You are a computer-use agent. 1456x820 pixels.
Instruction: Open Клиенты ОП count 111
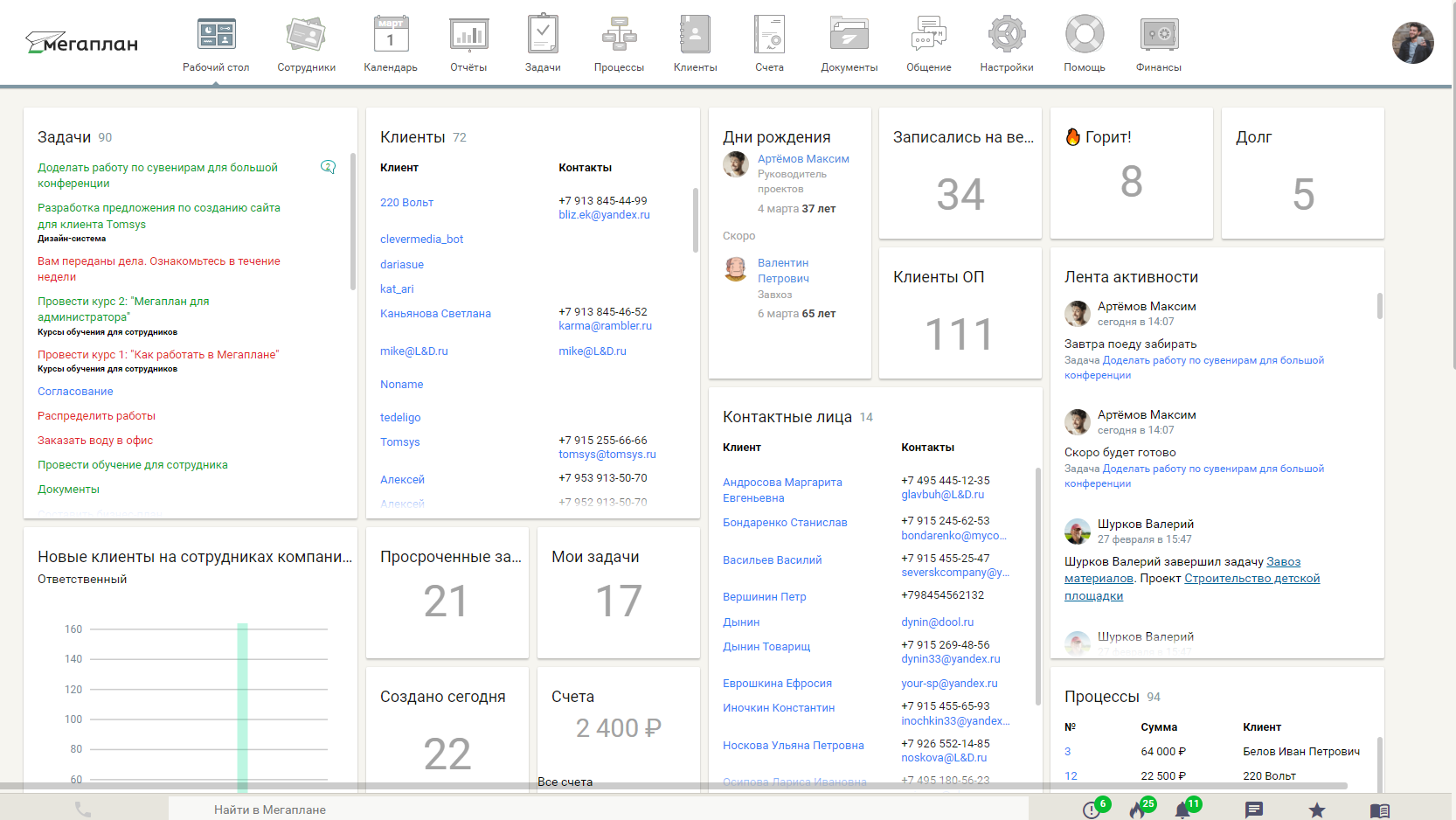click(960, 334)
